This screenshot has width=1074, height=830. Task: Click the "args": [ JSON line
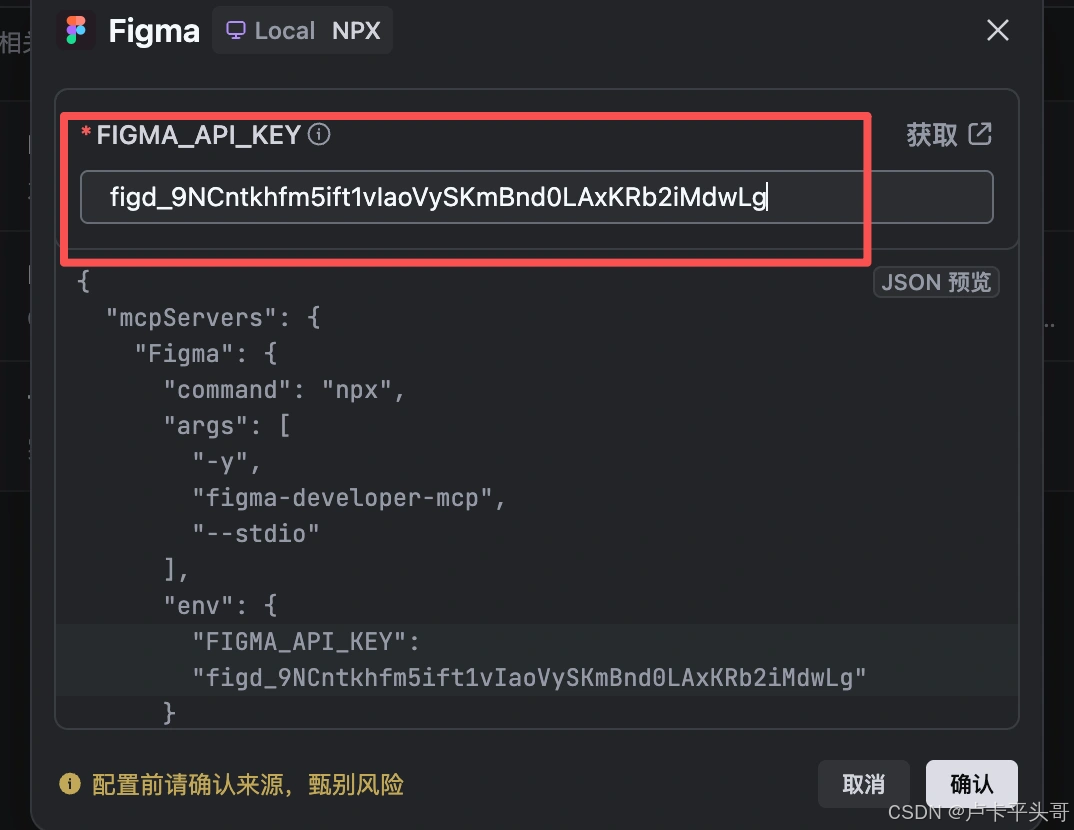coord(227,426)
